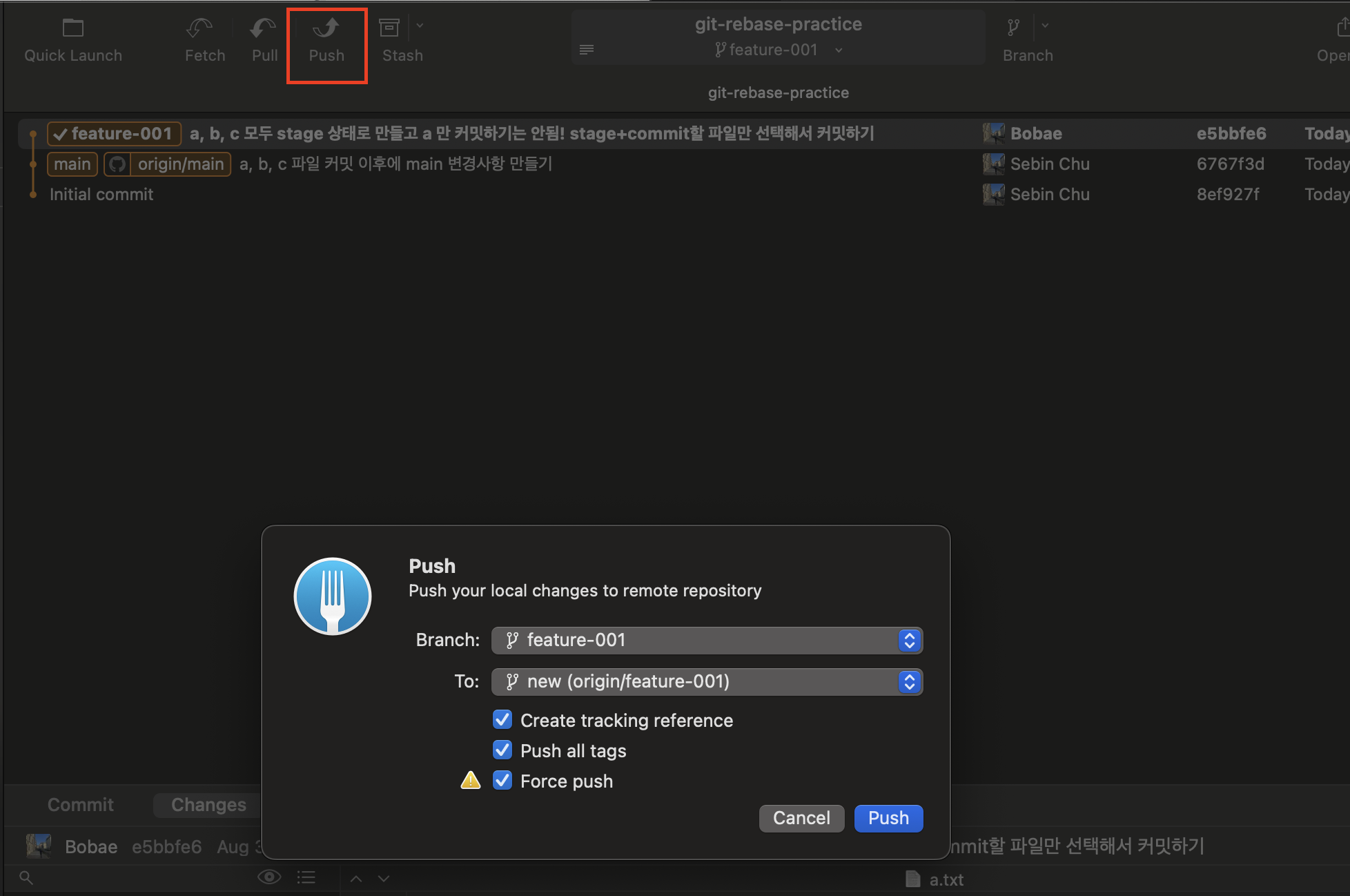Disable the Force push checkbox

(502, 781)
